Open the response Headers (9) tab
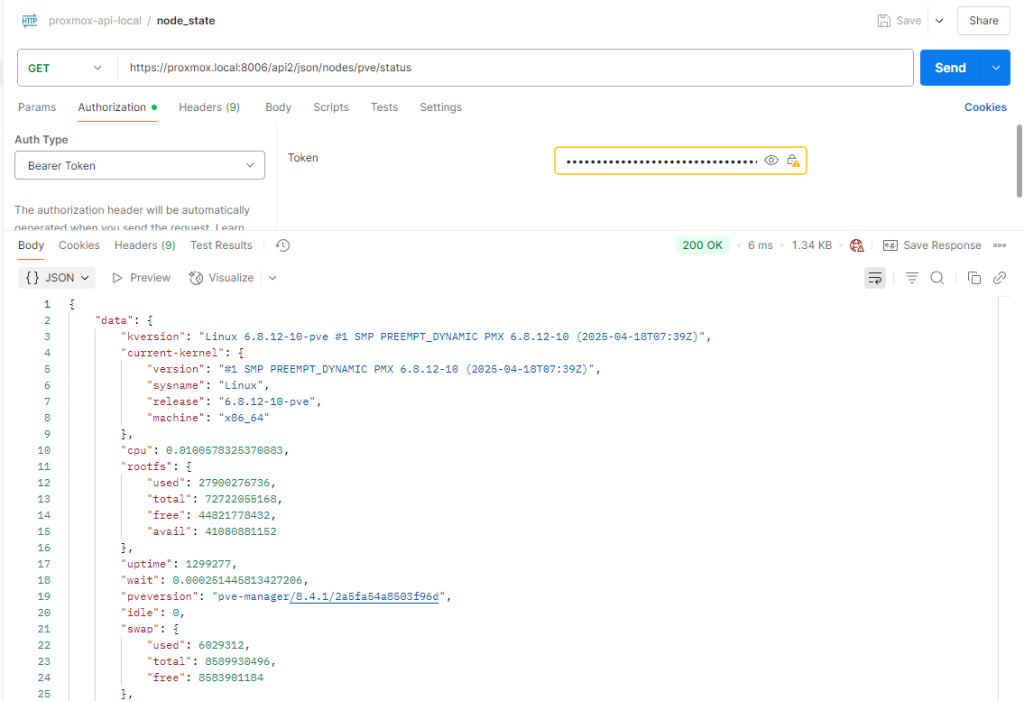Viewport: 1024px width, 701px height. (x=145, y=245)
